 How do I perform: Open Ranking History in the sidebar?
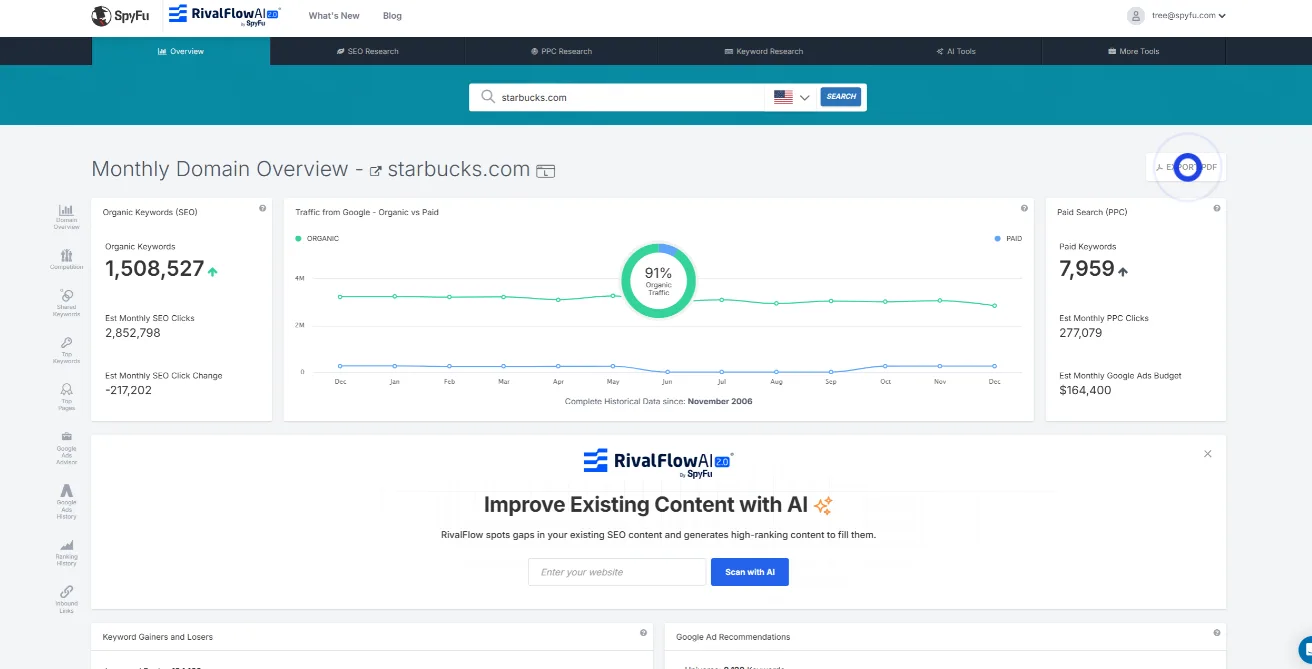click(66, 553)
